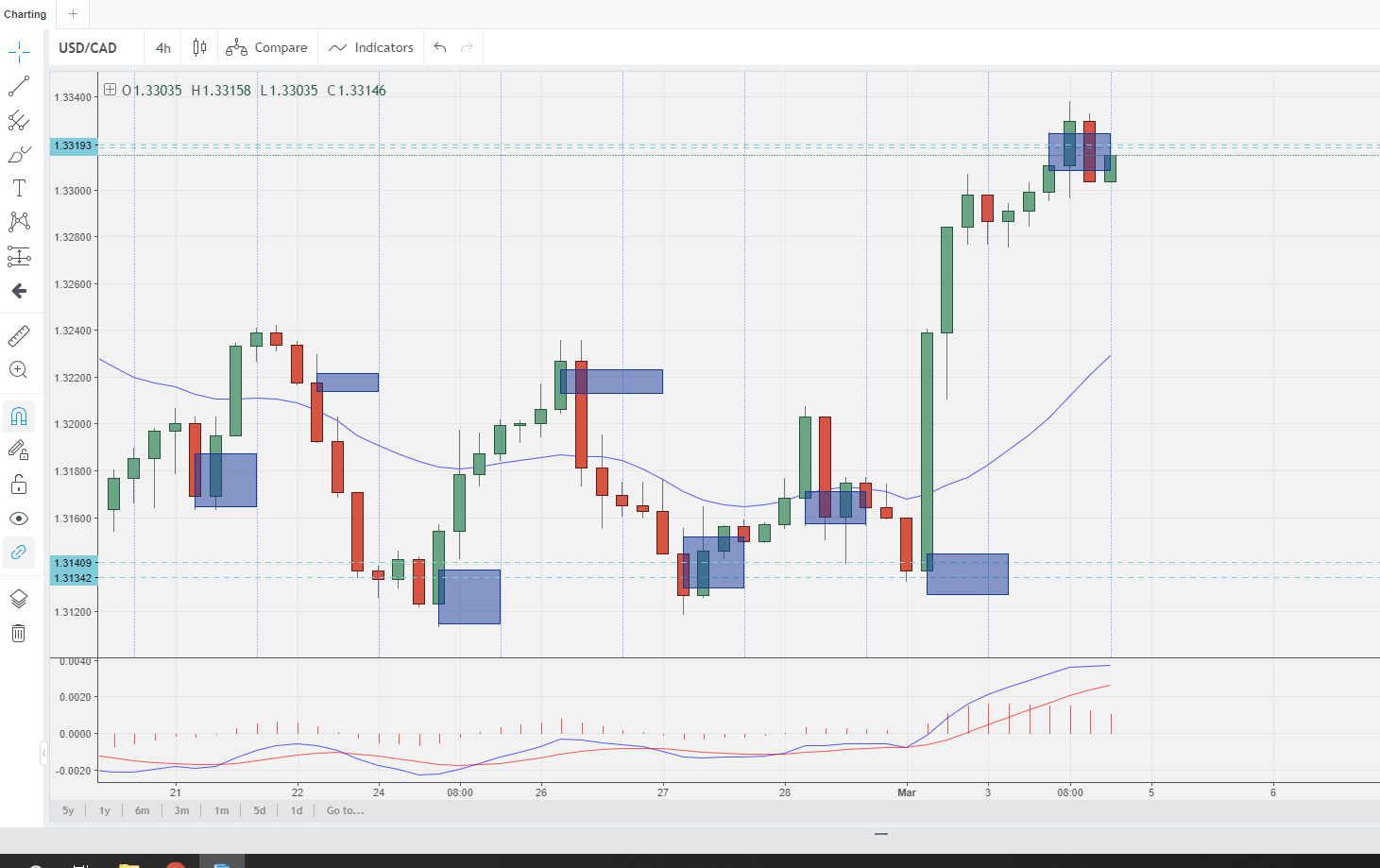Screen dimensions: 1380x868
Task: Toggle stay in drawing mode
Action: (19, 451)
